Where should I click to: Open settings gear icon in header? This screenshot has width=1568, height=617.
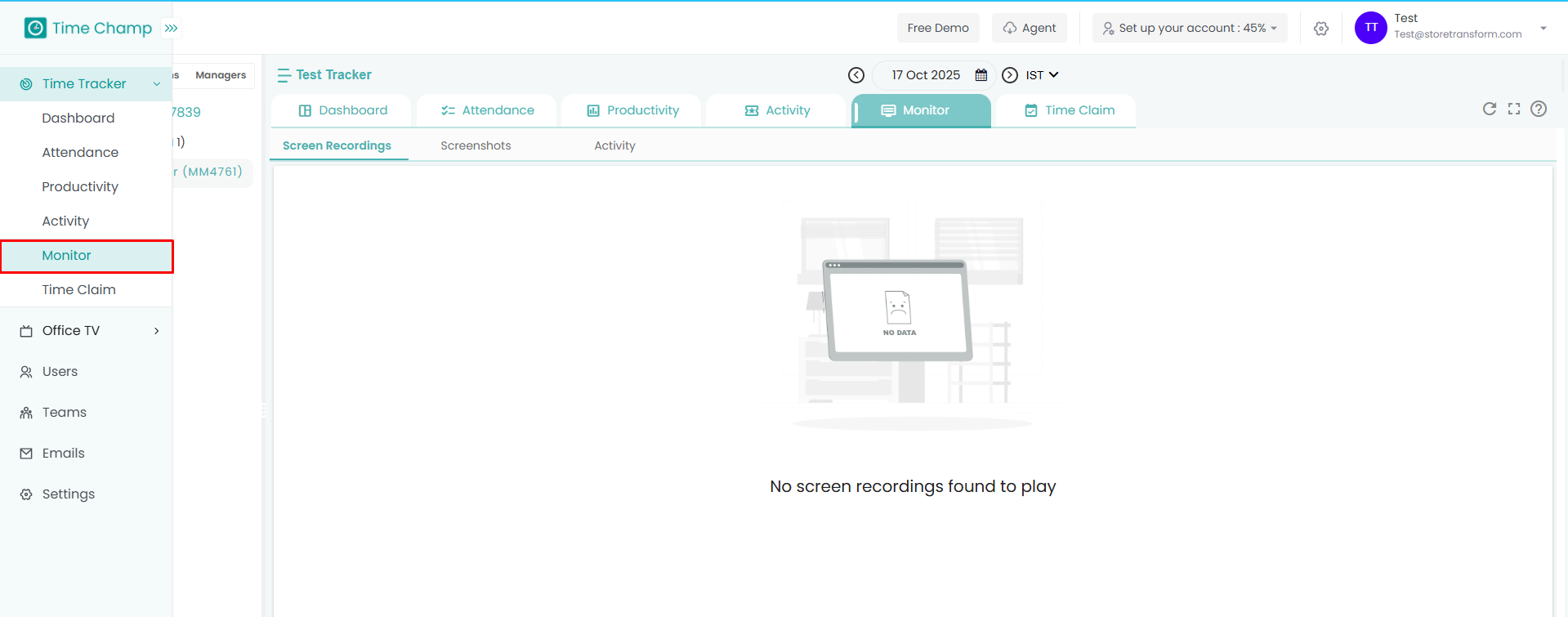[1321, 29]
